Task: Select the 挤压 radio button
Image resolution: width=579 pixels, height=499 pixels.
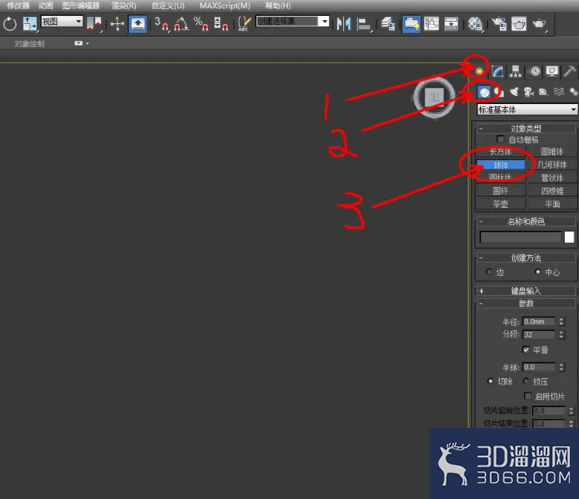Action: 526,381
